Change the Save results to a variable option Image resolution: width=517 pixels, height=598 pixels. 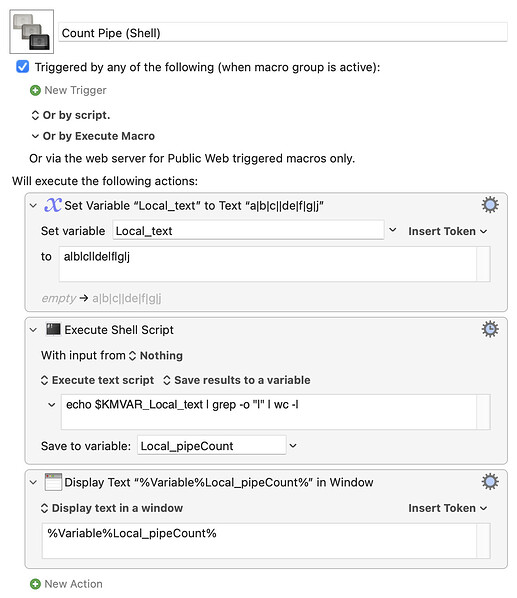[237, 380]
